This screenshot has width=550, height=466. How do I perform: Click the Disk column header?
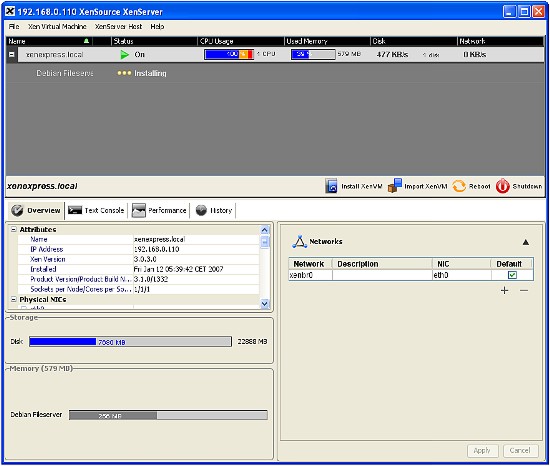click(x=414, y=41)
